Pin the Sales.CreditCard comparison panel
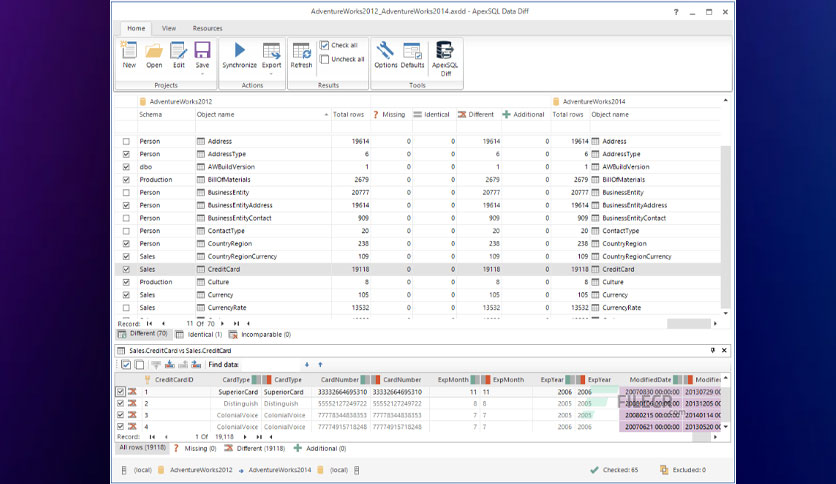This screenshot has width=836, height=484. tap(713, 350)
